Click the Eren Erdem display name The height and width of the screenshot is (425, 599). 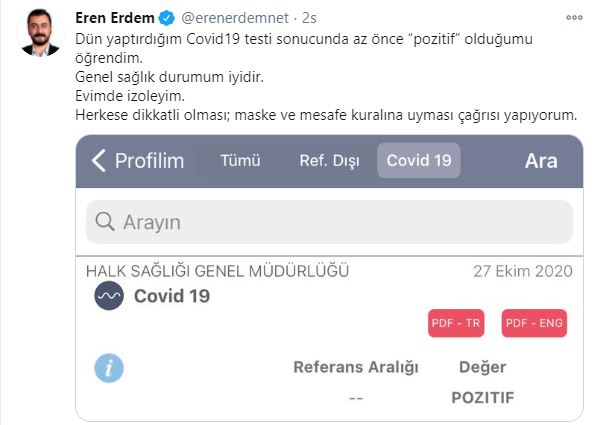click(x=115, y=18)
